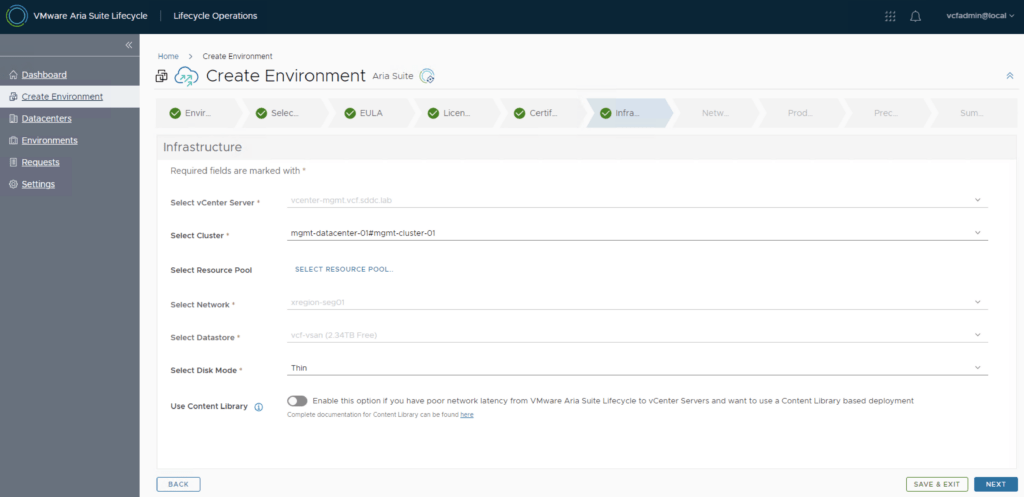Go to Environments in the sidebar
Image resolution: width=1024 pixels, height=497 pixels.
click(x=49, y=140)
